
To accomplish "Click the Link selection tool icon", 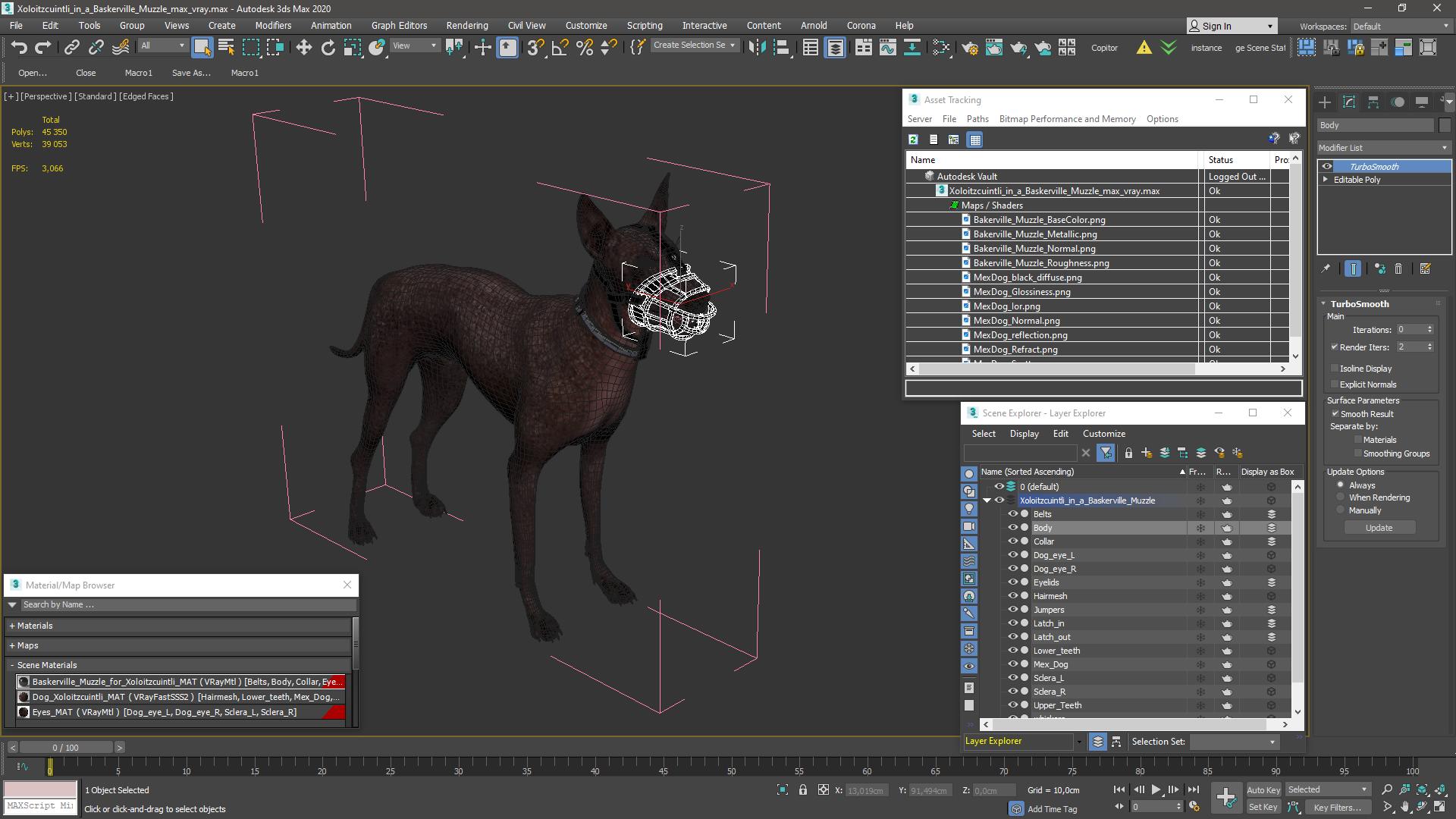I will pos(71,47).
